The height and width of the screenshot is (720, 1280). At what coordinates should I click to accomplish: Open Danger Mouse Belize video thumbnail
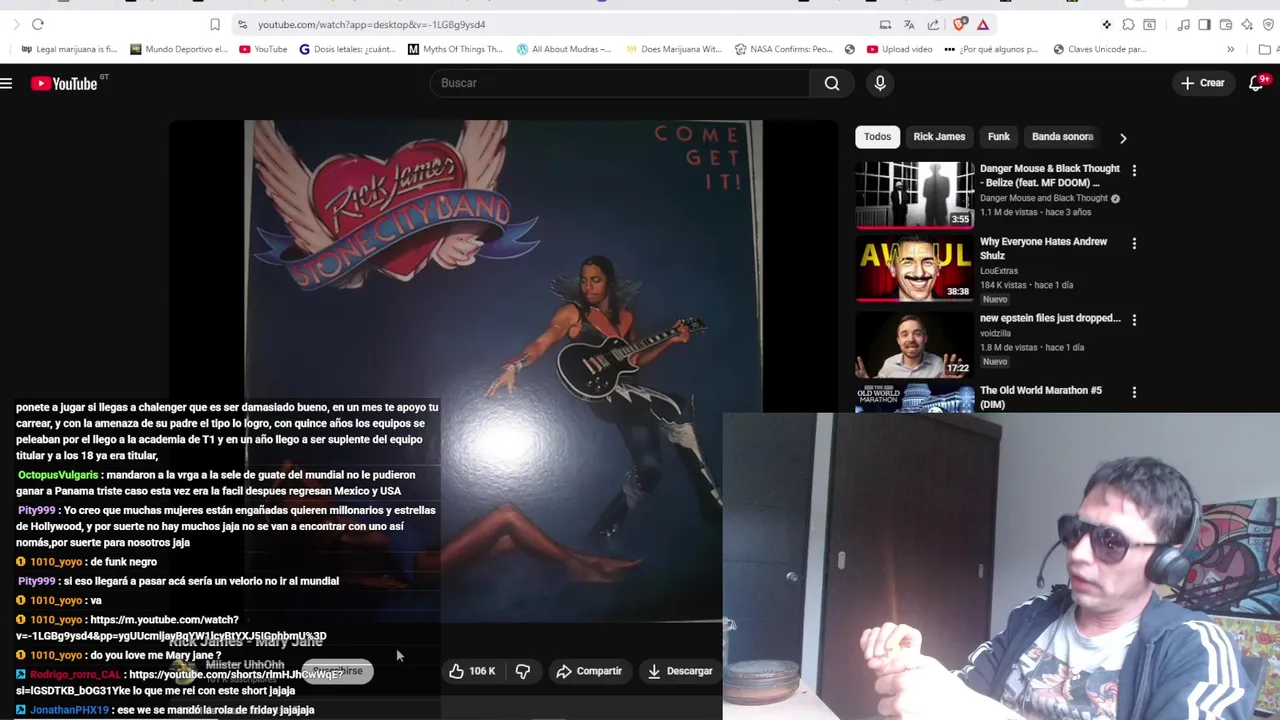pyautogui.click(x=914, y=195)
